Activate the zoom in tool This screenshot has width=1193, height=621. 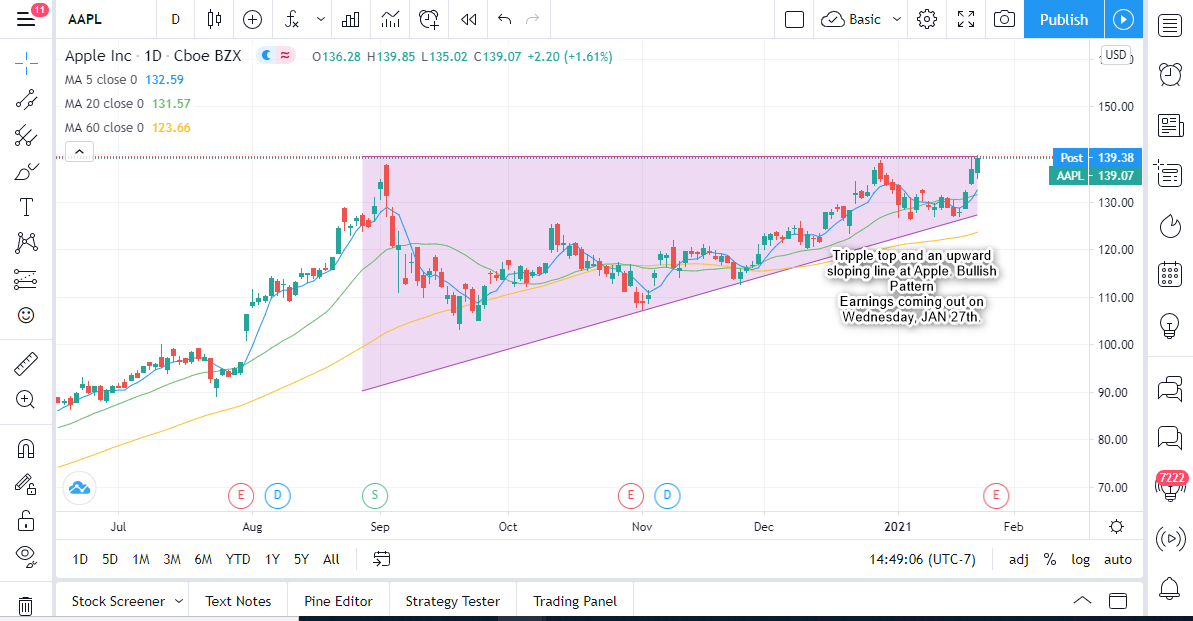pos(26,400)
